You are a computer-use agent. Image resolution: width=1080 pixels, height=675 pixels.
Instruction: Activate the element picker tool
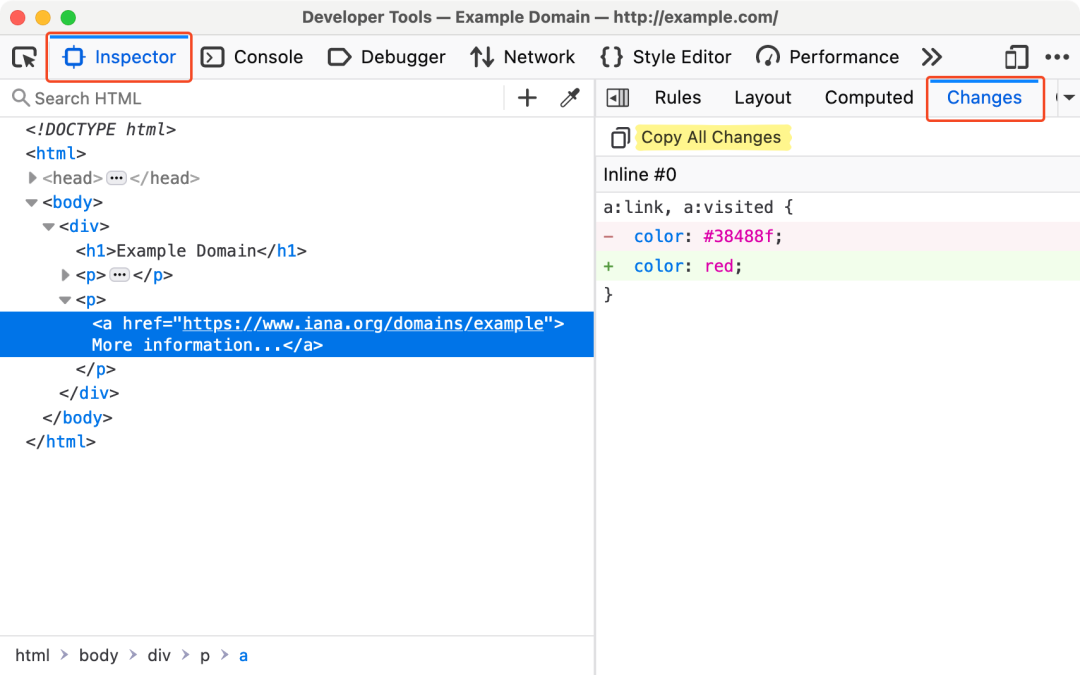pyautogui.click(x=25, y=57)
